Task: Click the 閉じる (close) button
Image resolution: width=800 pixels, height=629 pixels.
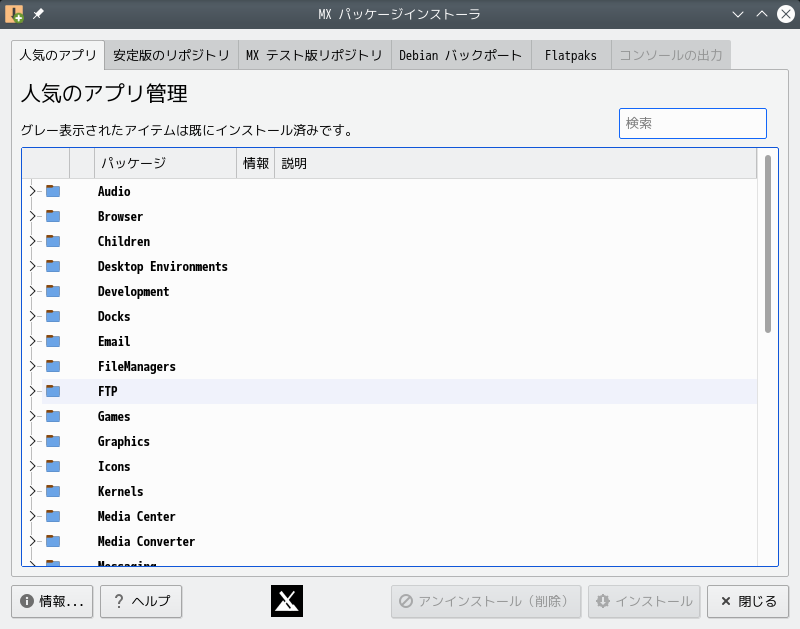Action: 748,601
